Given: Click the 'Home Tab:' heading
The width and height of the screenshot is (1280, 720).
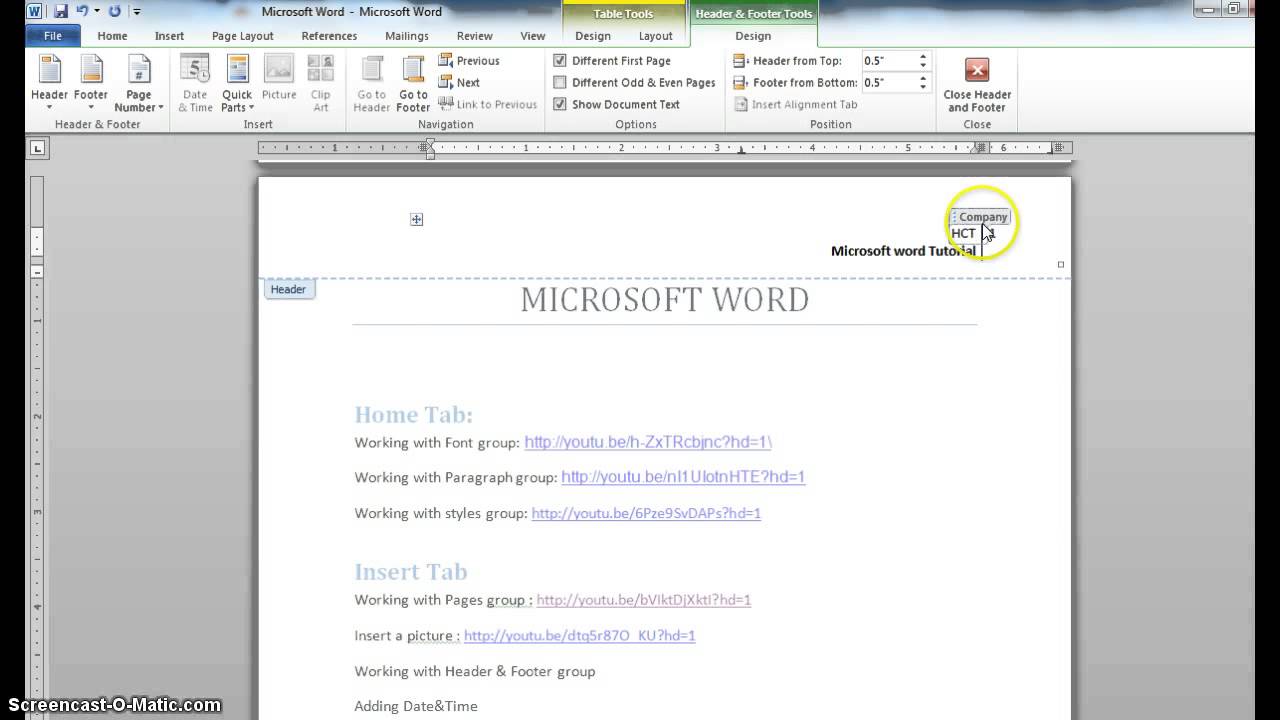Looking at the screenshot, I should pyautogui.click(x=414, y=414).
